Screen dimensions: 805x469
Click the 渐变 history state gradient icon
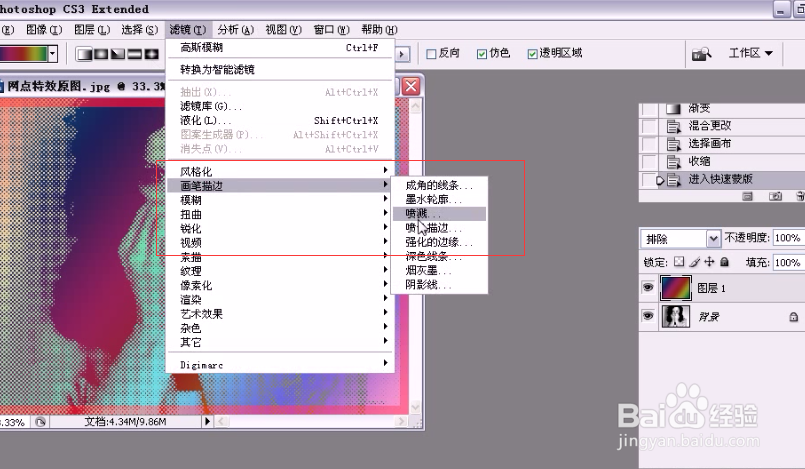674,108
